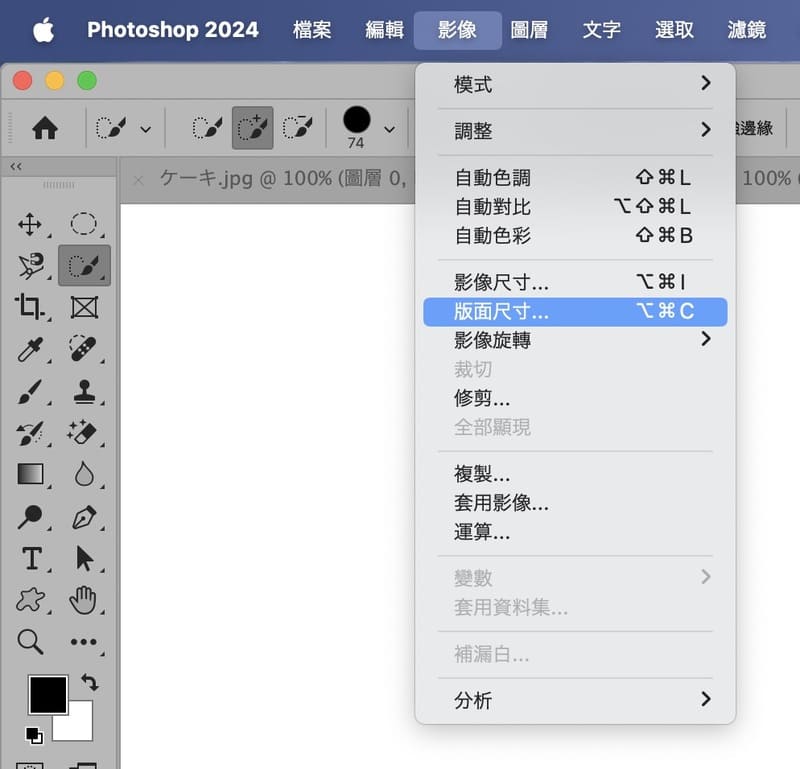Viewport: 800px width, 769px height.
Task: Choose 套用影像... menu item
Action: pos(576,504)
